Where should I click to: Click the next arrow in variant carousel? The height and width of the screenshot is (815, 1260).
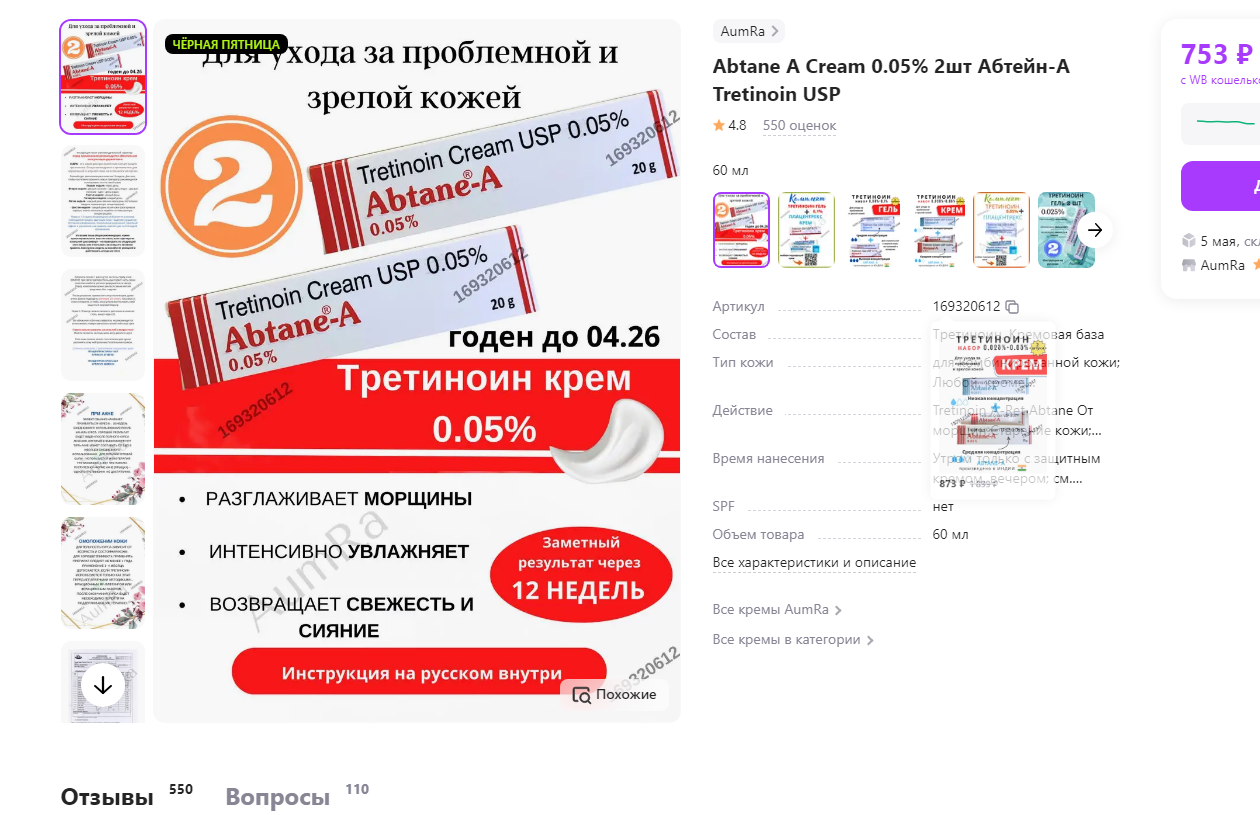pos(1095,230)
